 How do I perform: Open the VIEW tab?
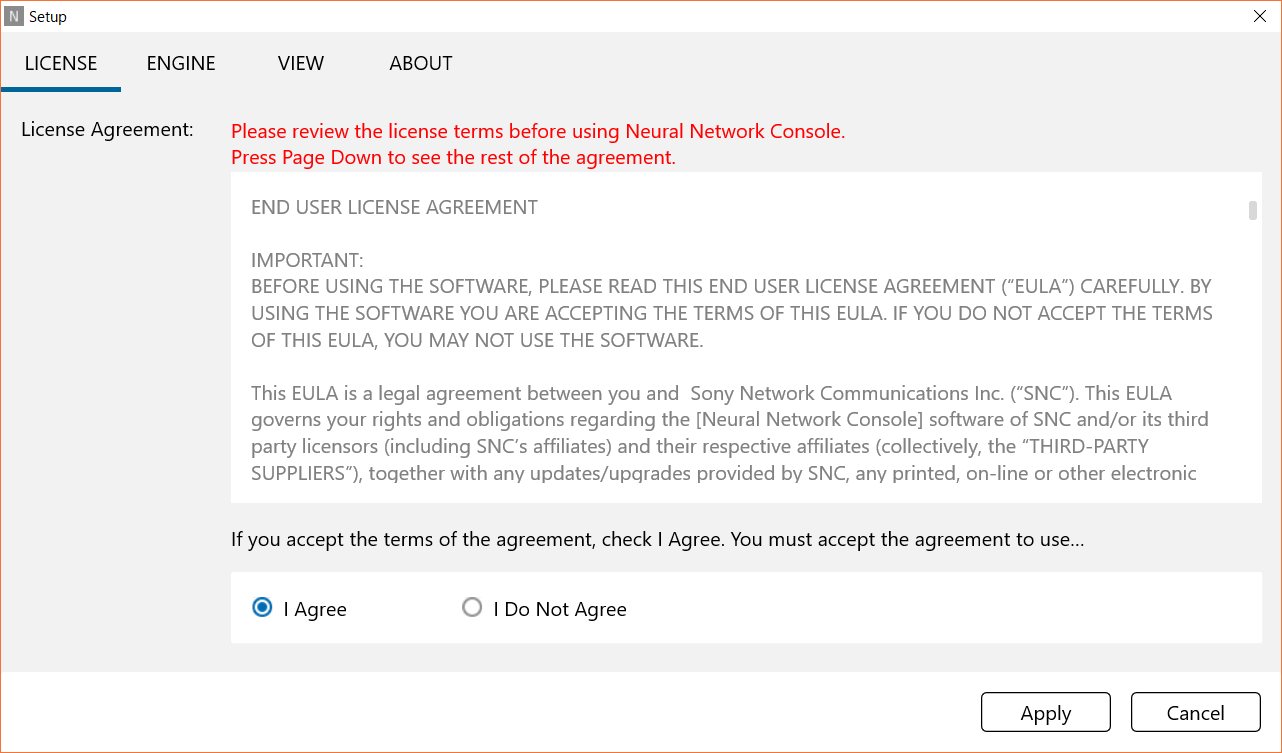pyautogui.click(x=300, y=62)
